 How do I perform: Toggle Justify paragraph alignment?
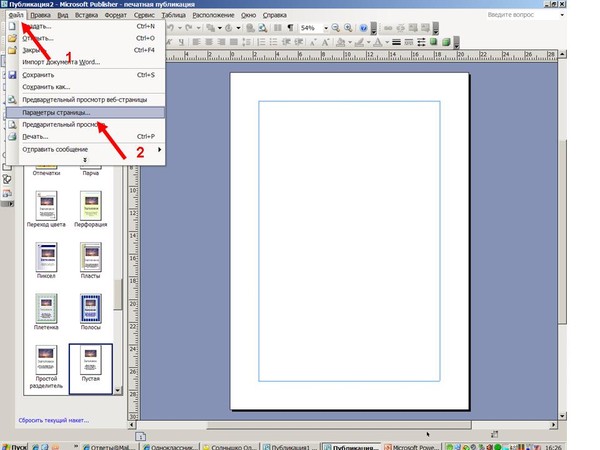[x=233, y=42]
